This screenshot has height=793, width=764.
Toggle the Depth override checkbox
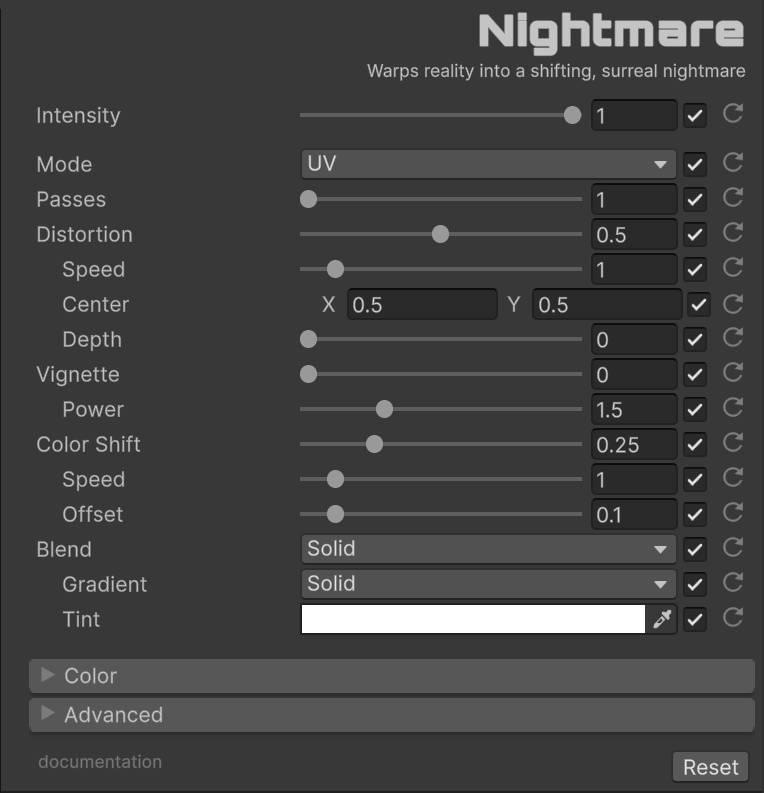click(x=695, y=339)
